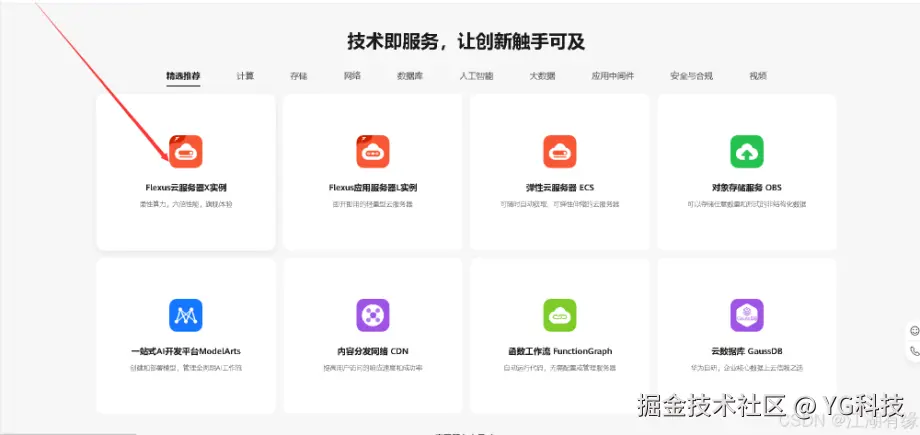Click the 弹性云服务器 ECS icon

560,151
